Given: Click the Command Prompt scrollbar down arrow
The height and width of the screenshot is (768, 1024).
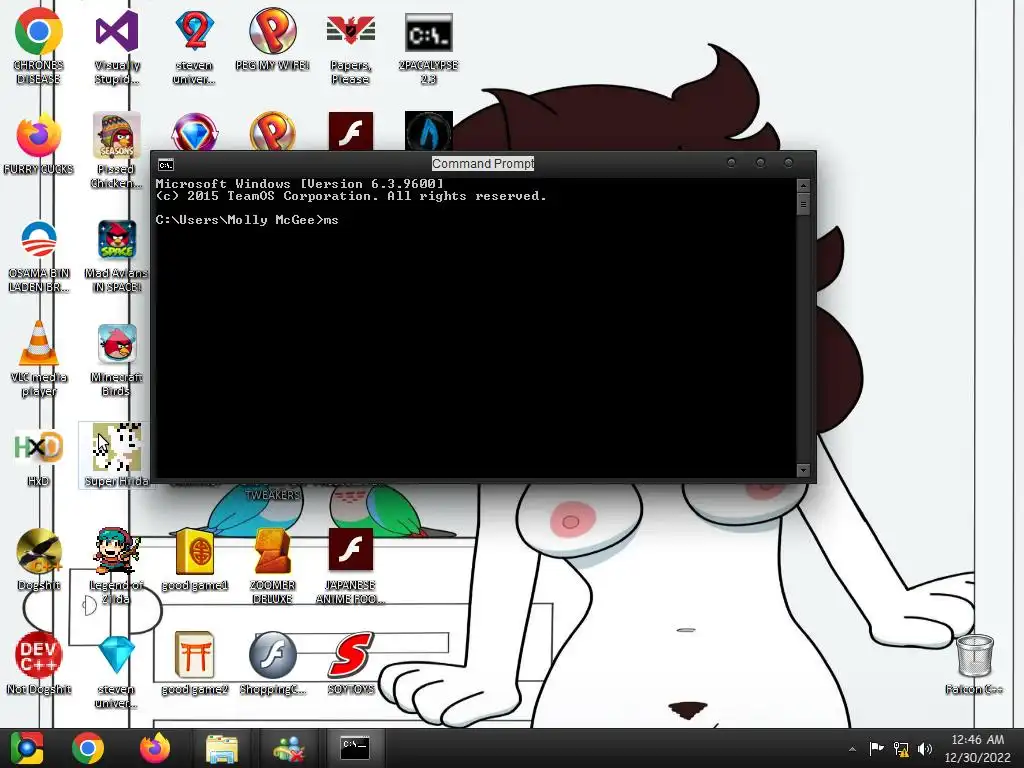Looking at the screenshot, I should pos(803,470).
